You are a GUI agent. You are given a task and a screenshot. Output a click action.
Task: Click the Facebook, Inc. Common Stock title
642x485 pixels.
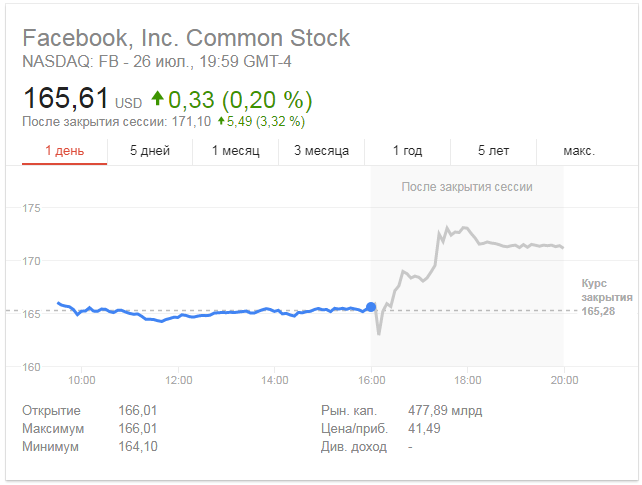click(186, 39)
